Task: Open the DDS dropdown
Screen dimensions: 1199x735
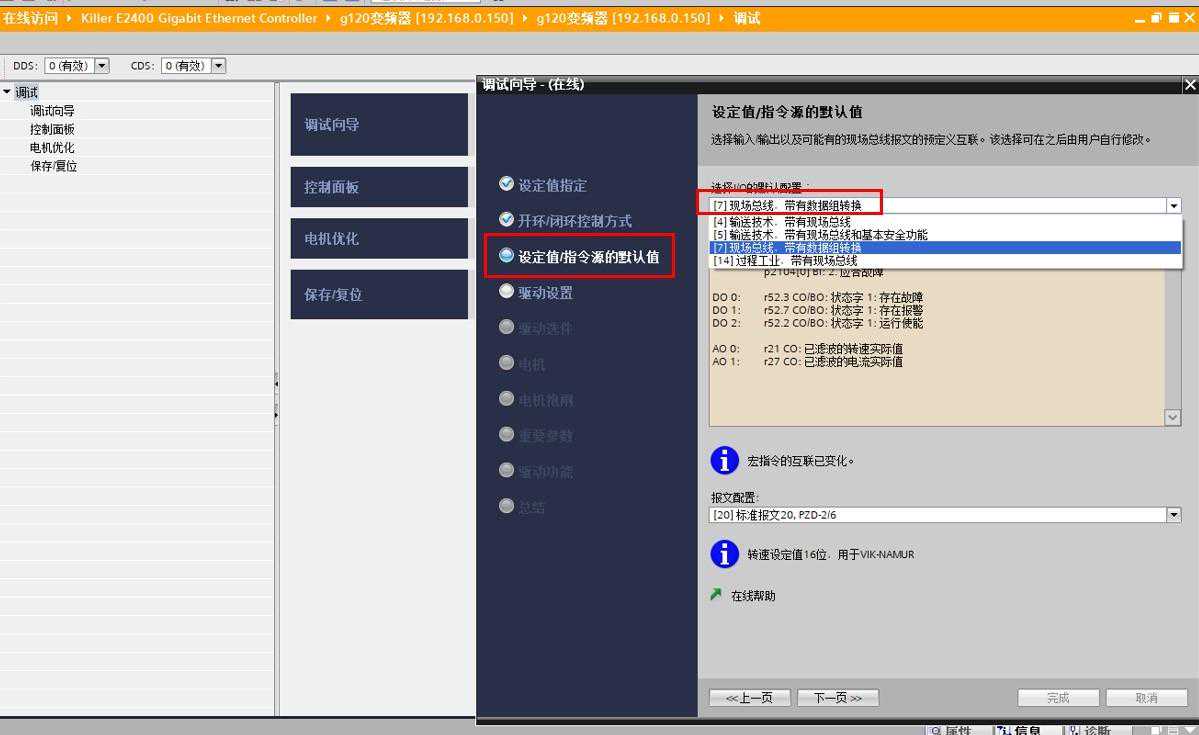Action: coord(101,66)
